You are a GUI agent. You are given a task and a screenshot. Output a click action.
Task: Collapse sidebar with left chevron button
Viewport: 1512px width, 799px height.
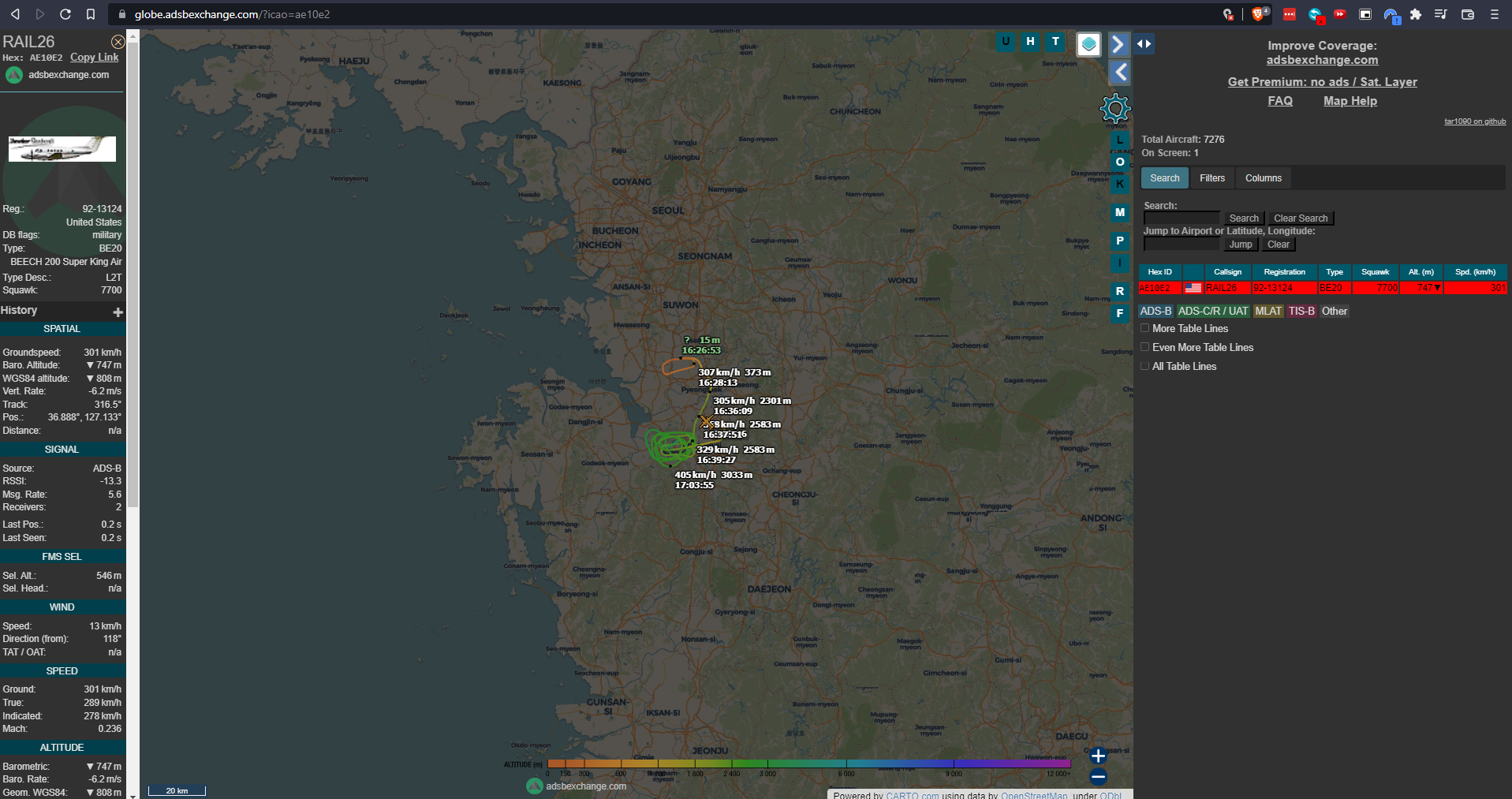pyautogui.click(x=1120, y=73)
